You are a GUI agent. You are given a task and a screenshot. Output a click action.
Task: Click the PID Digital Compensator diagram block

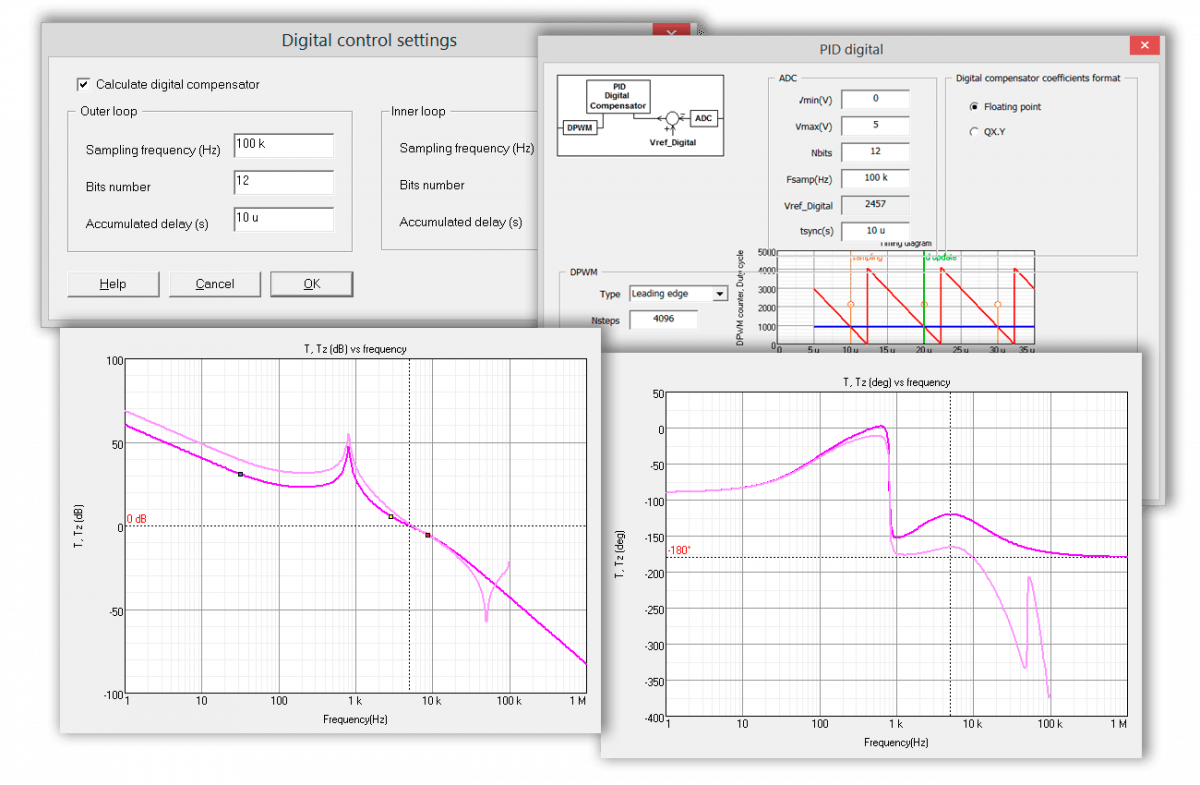pyautogui.click(x=618, y=96)
